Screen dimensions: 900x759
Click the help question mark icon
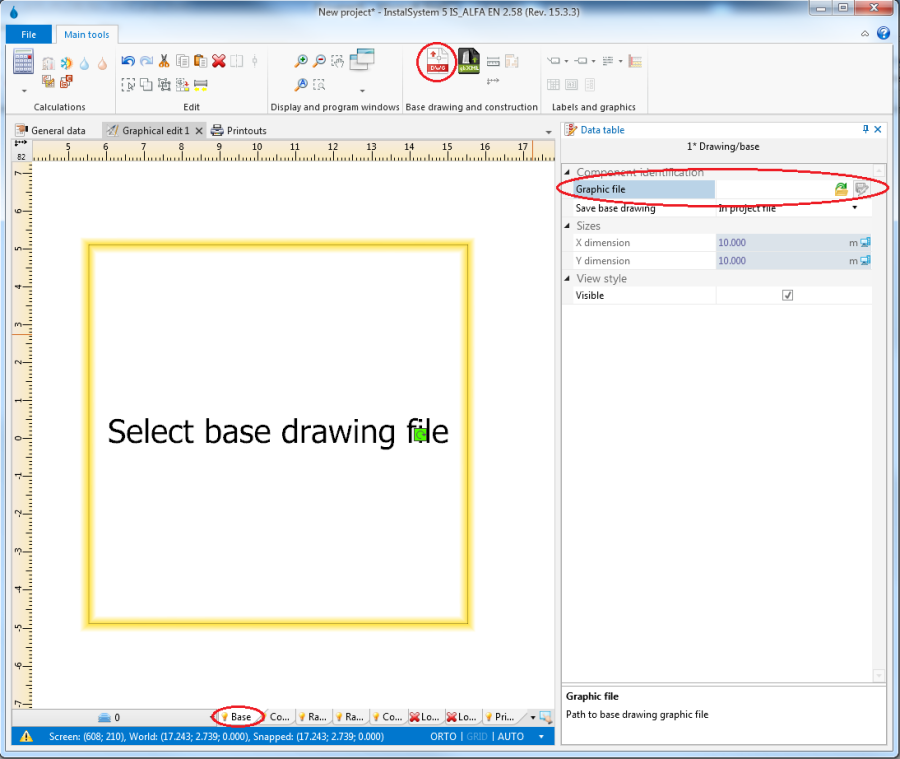pyautogui.click(x=883, y=33)
